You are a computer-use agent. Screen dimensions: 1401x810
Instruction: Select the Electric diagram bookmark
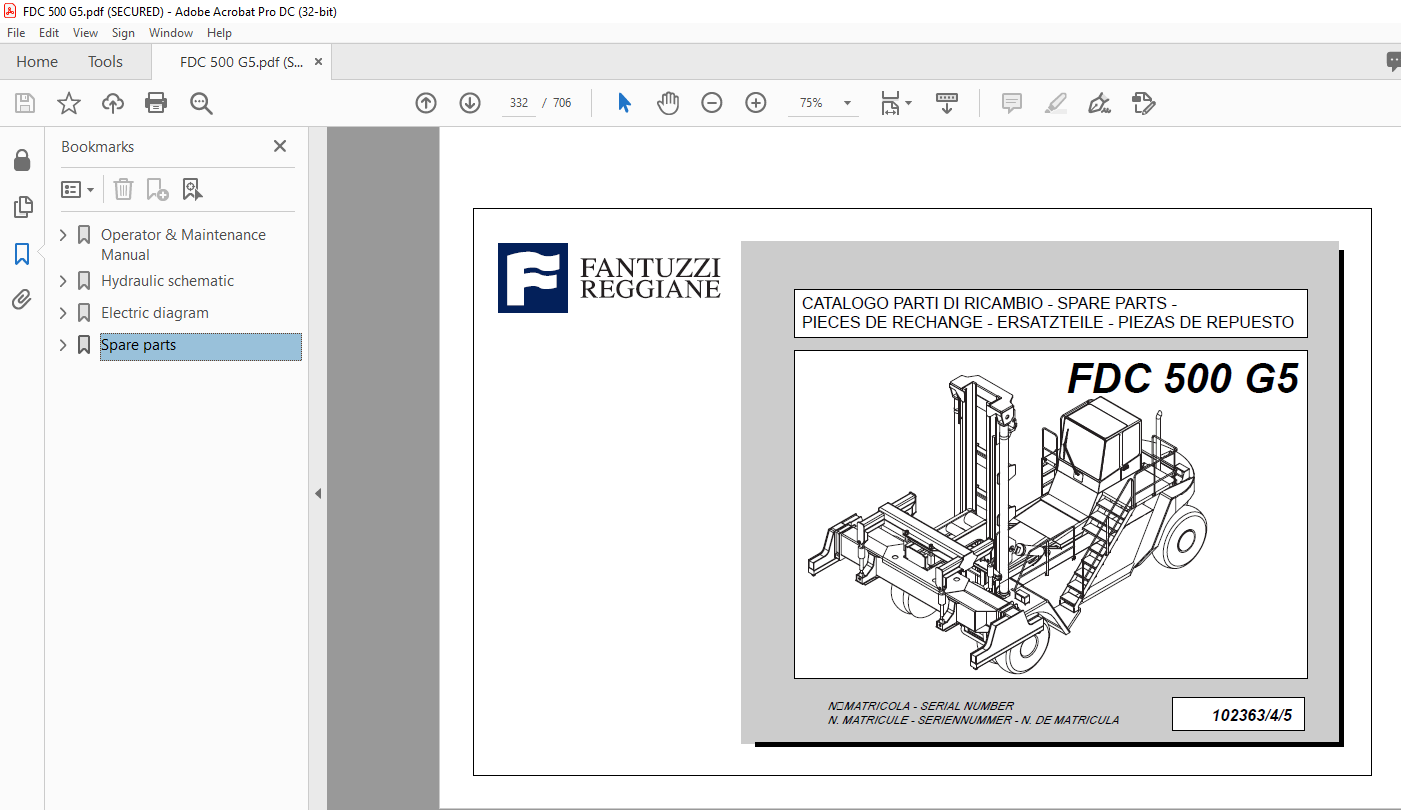coord(155,313)
